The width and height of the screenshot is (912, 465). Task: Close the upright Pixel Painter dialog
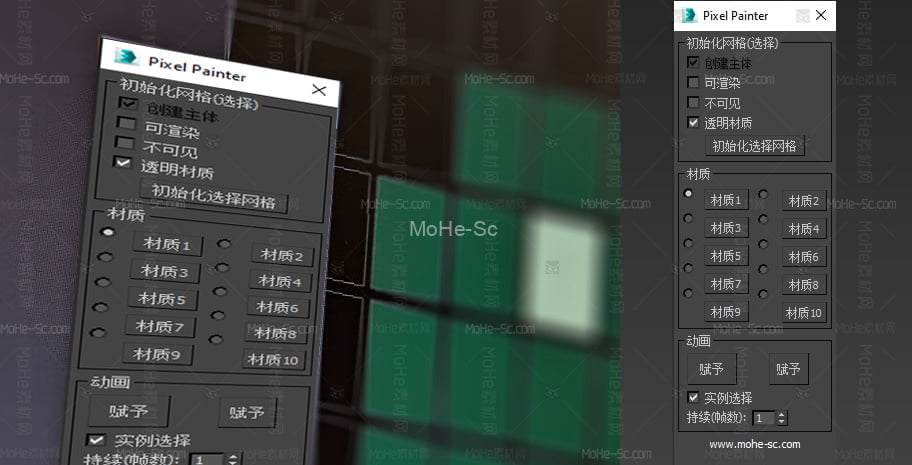(x=821, y=15)
